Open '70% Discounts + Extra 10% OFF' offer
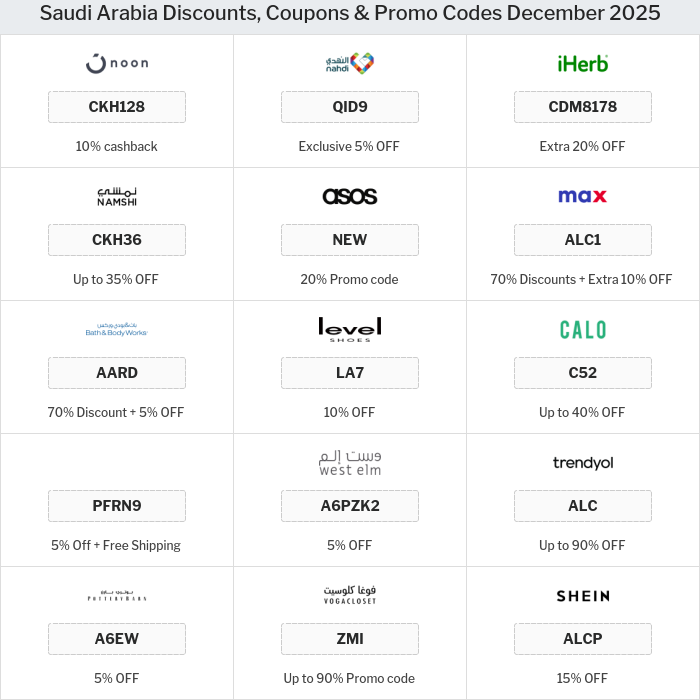 (581, 279)
